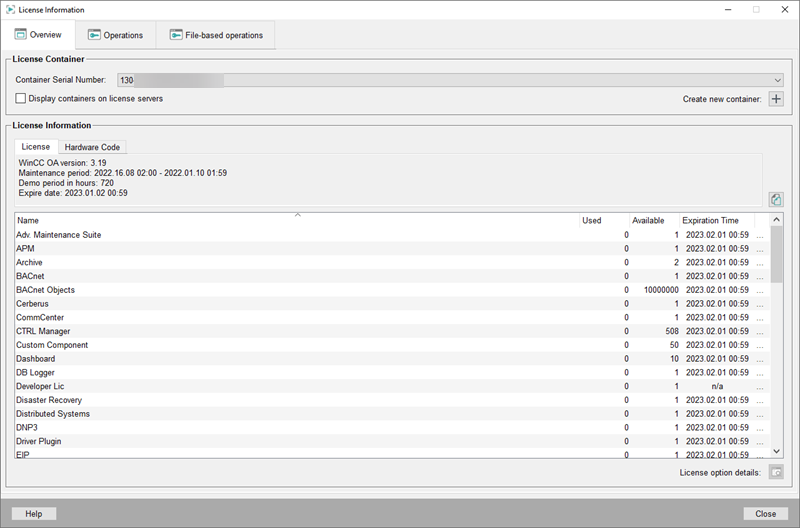Select the Driver Plugin row

(x=392, y=441)
